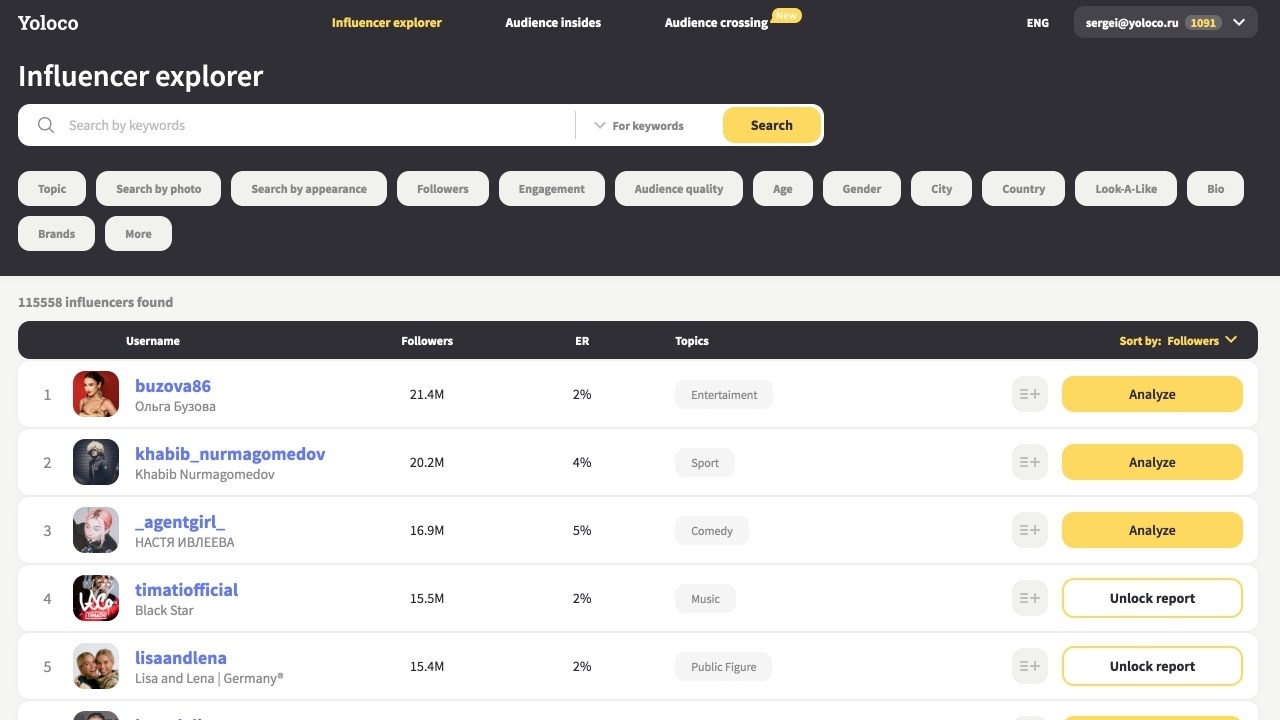
Task: Analyze the buzova86 account
Action: 1152,394
